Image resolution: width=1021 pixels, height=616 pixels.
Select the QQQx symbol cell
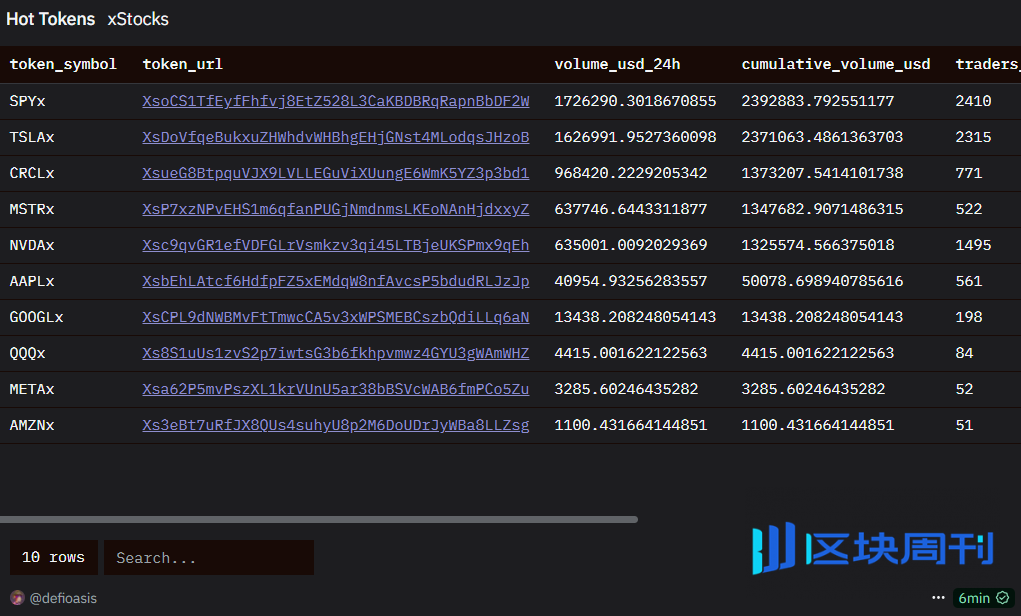27,353
